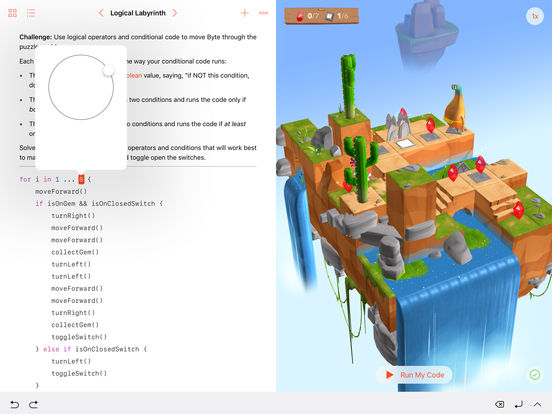Tap the gem and switch counter bar
This screenshot has height=414, width=552.
(x=321, y=16)
